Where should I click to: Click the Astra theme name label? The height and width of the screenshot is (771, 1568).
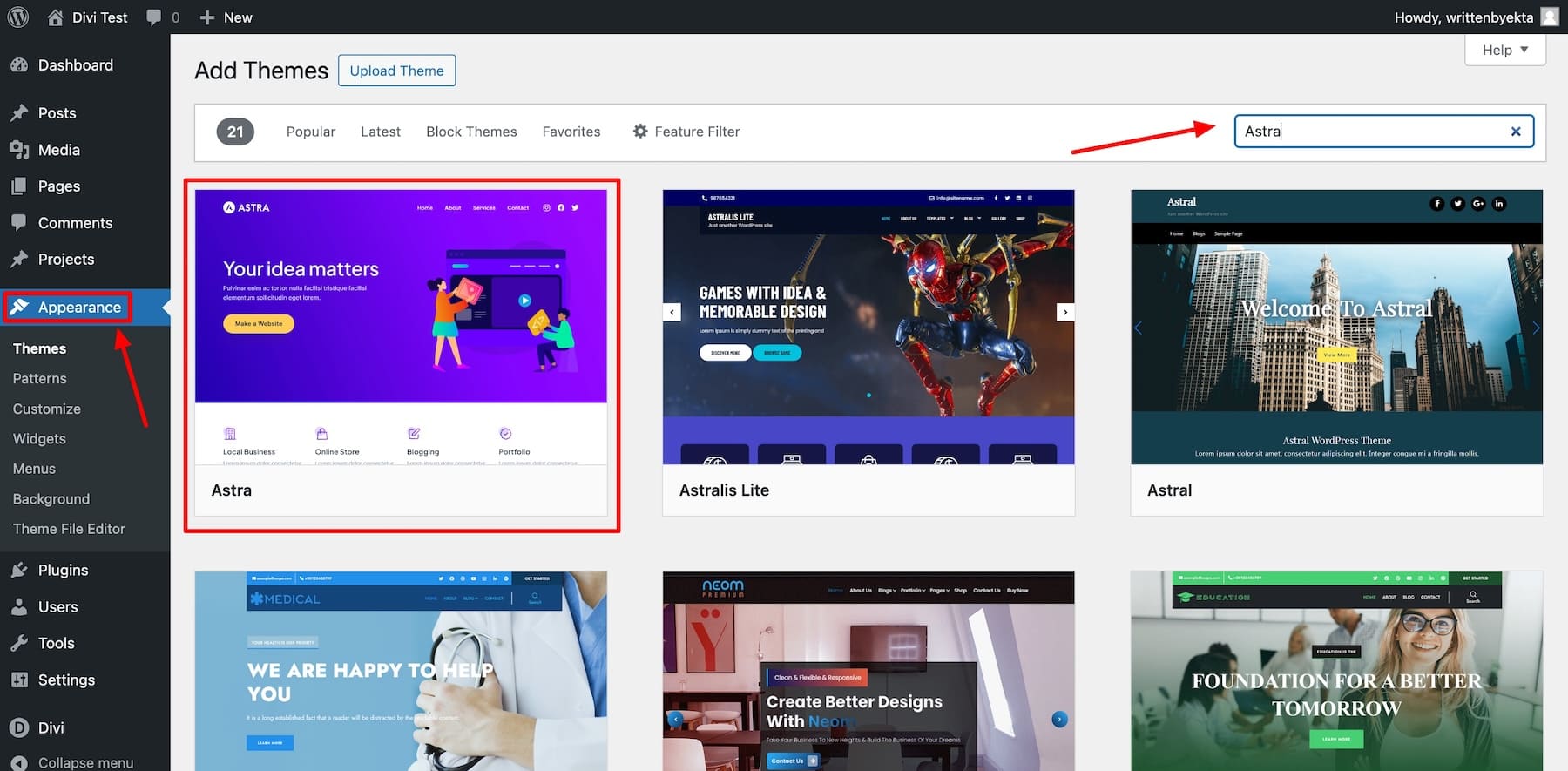[x=231, y=490]
